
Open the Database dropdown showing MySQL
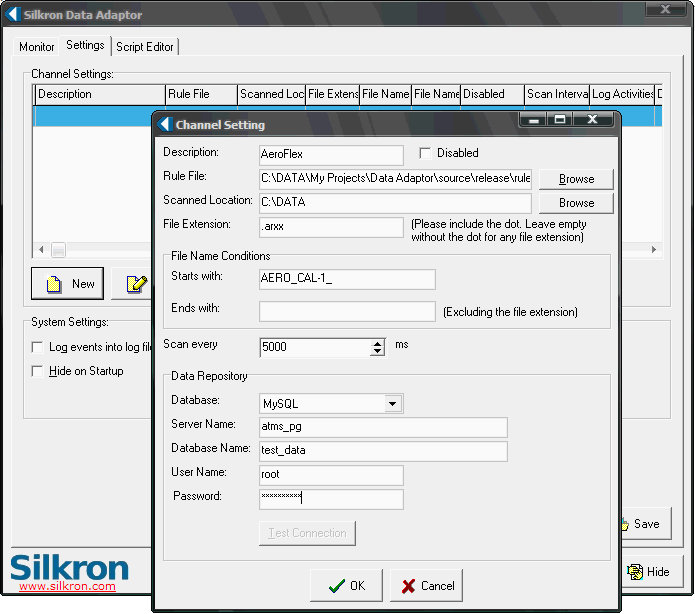coord(393,403)
